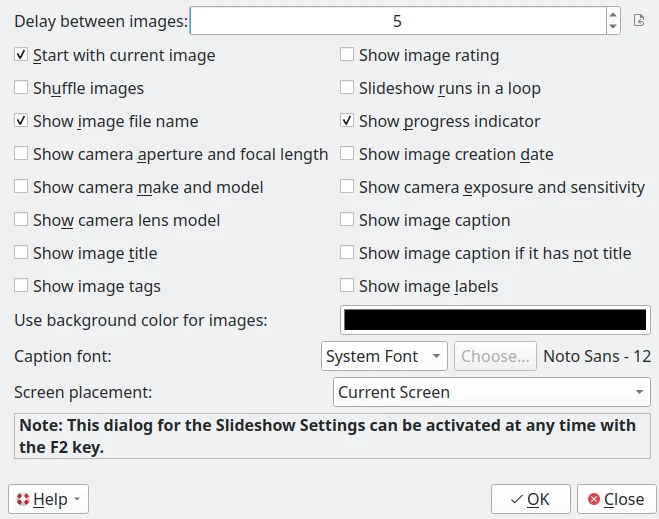
Task: Turn on Show image rating
Action: pyautogui.click(x=347, y=55)
